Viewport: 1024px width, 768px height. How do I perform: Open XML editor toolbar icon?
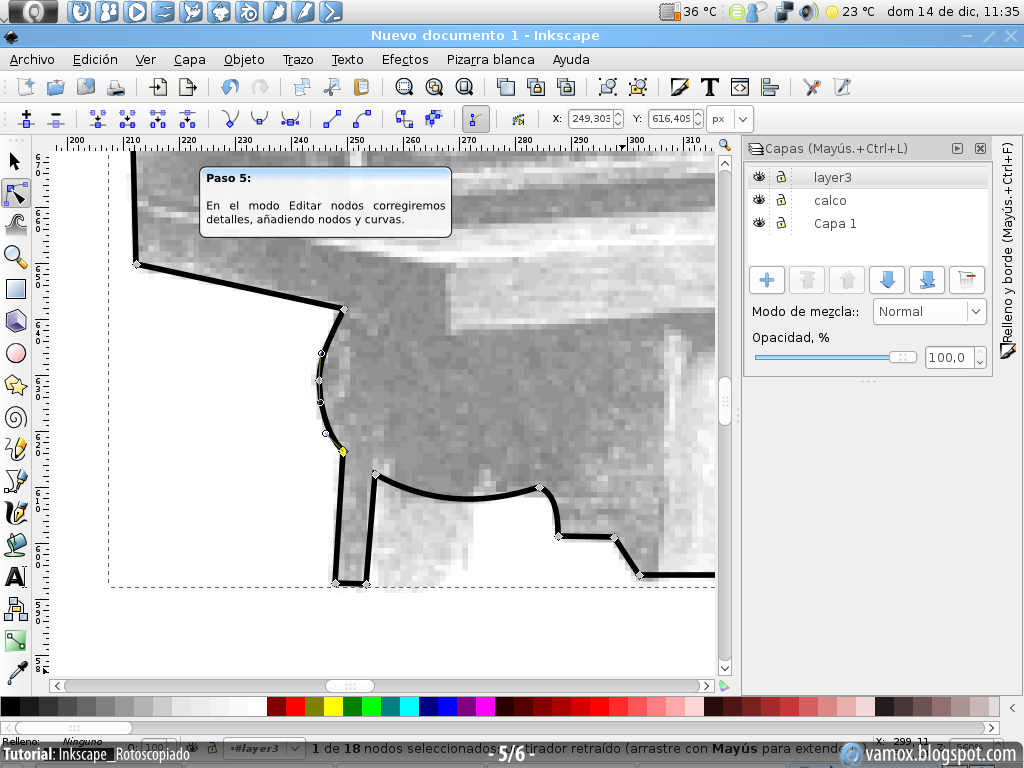[740, 87]
